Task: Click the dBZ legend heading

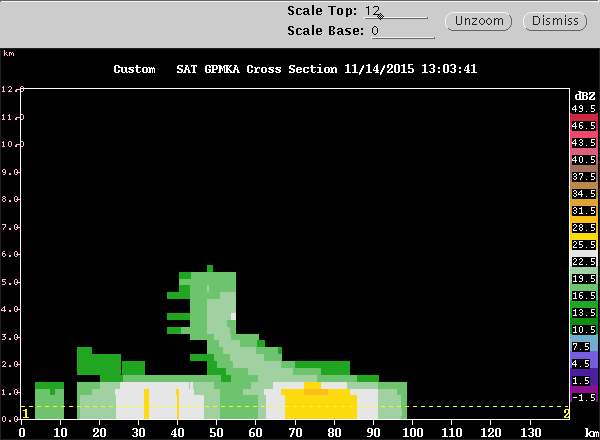Action: coord(585,96)
